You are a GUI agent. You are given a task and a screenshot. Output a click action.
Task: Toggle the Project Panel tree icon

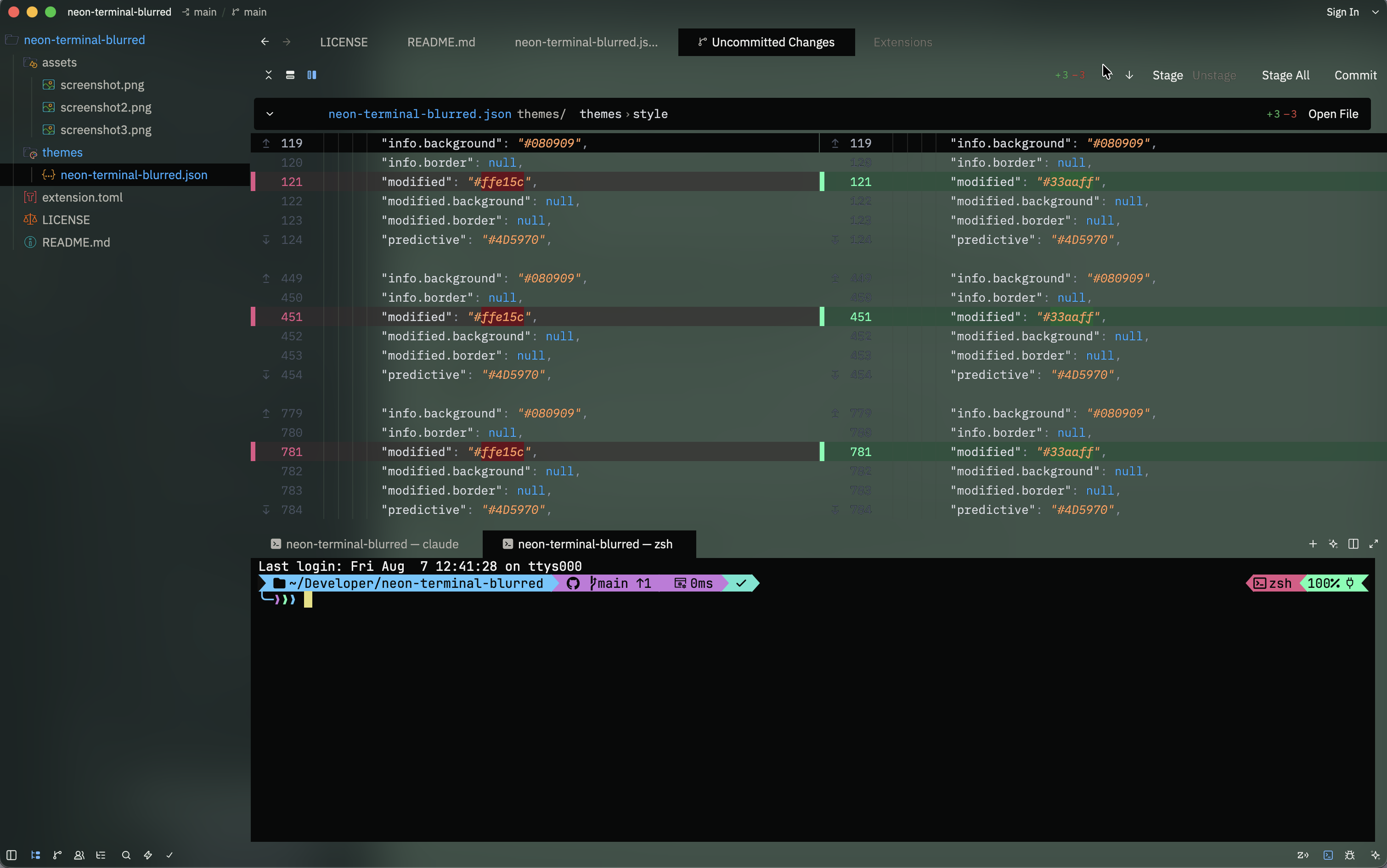click(x=36, y=855)
